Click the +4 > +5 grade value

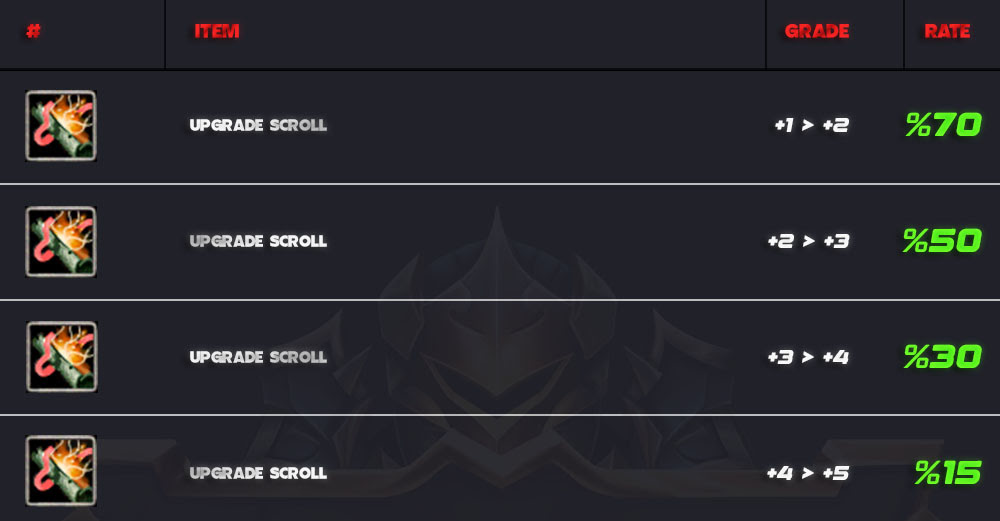pos(807,473)
